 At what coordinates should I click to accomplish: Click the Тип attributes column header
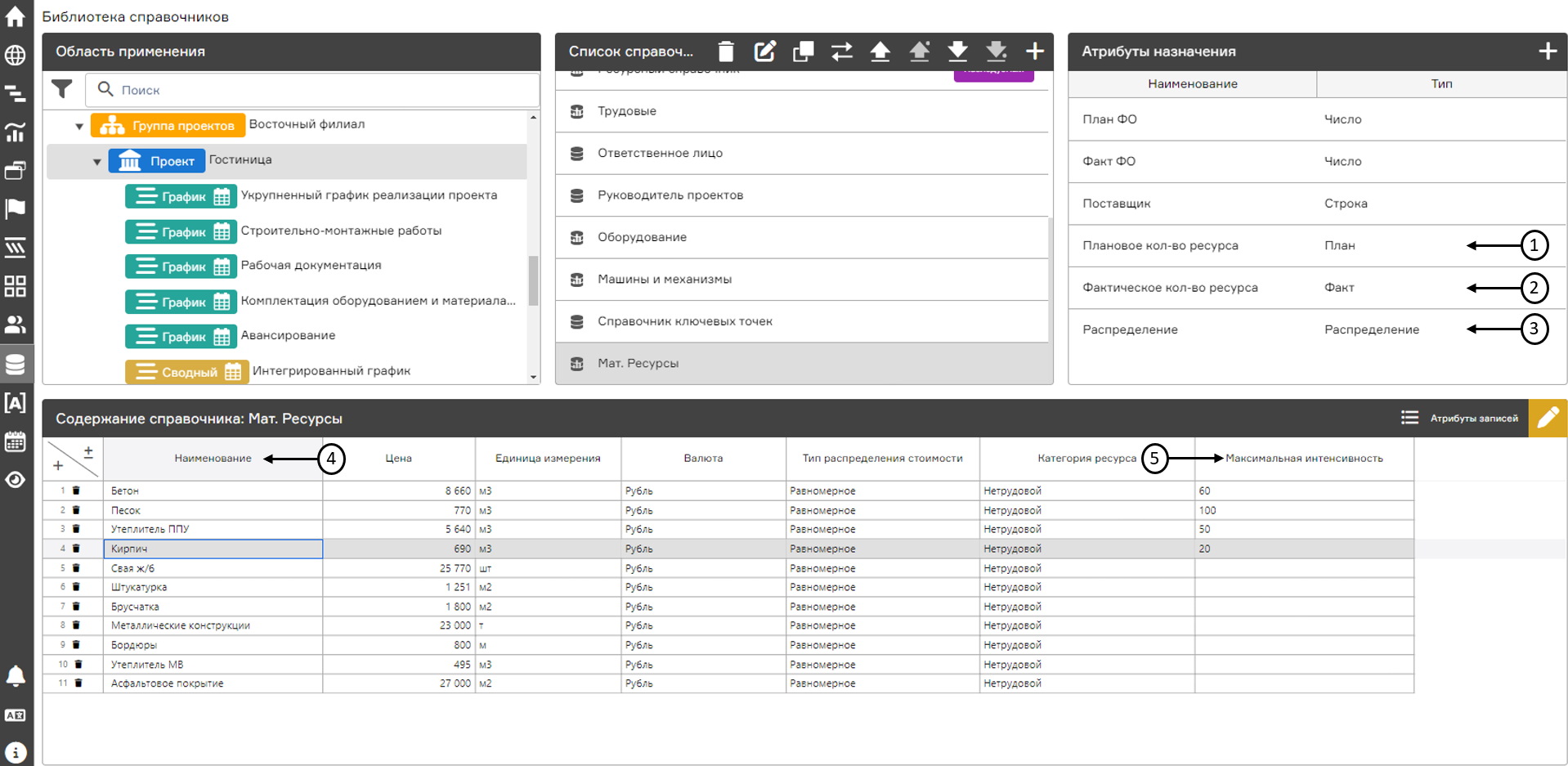[x=1441, y=83]
